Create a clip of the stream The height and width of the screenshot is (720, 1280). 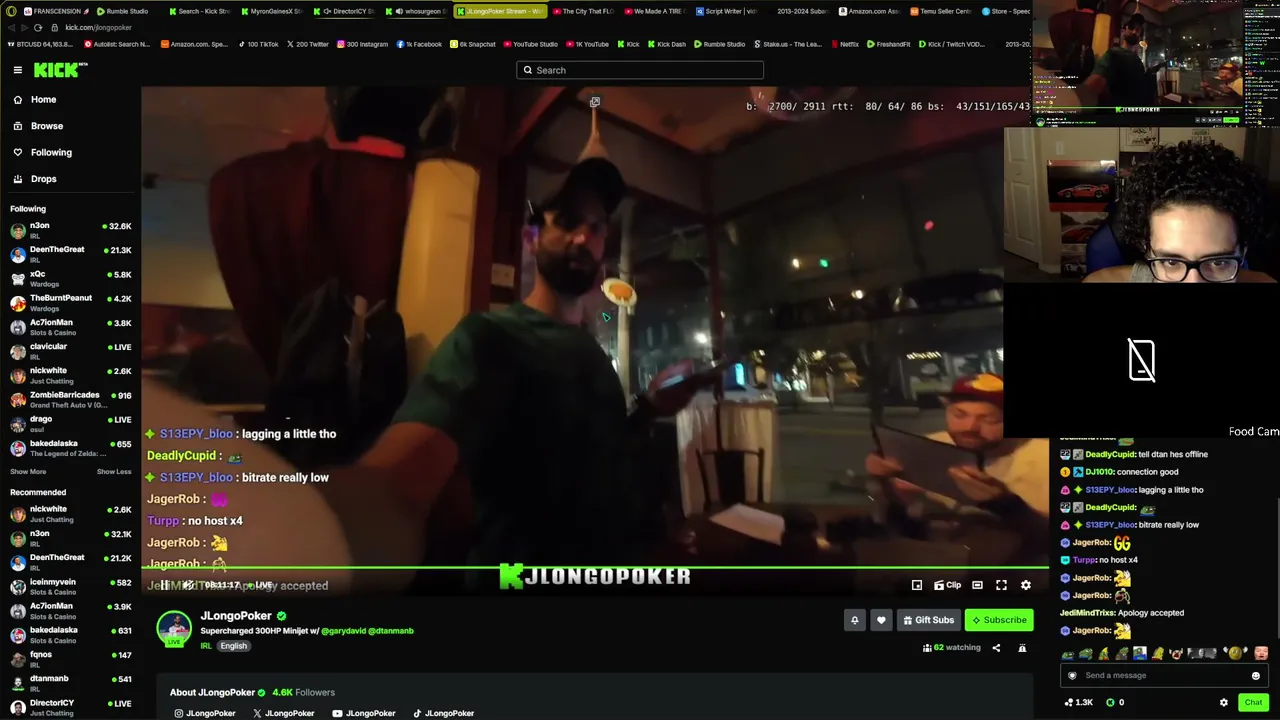pos(947,585)
